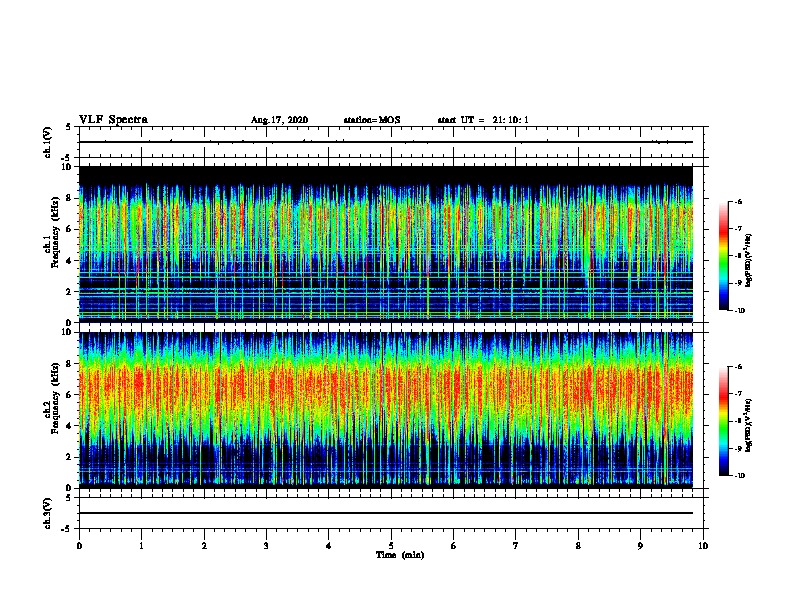Click time-axis tick label "9"

tap(640, 546)
